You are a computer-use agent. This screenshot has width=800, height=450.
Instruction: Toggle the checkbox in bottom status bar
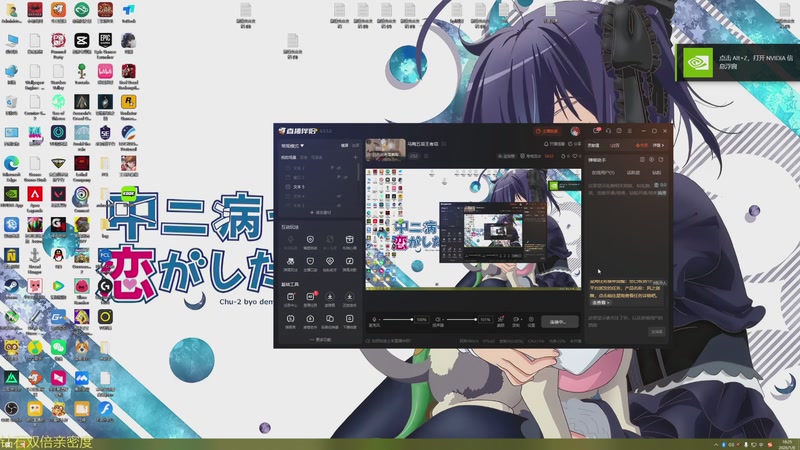[368, 341]
